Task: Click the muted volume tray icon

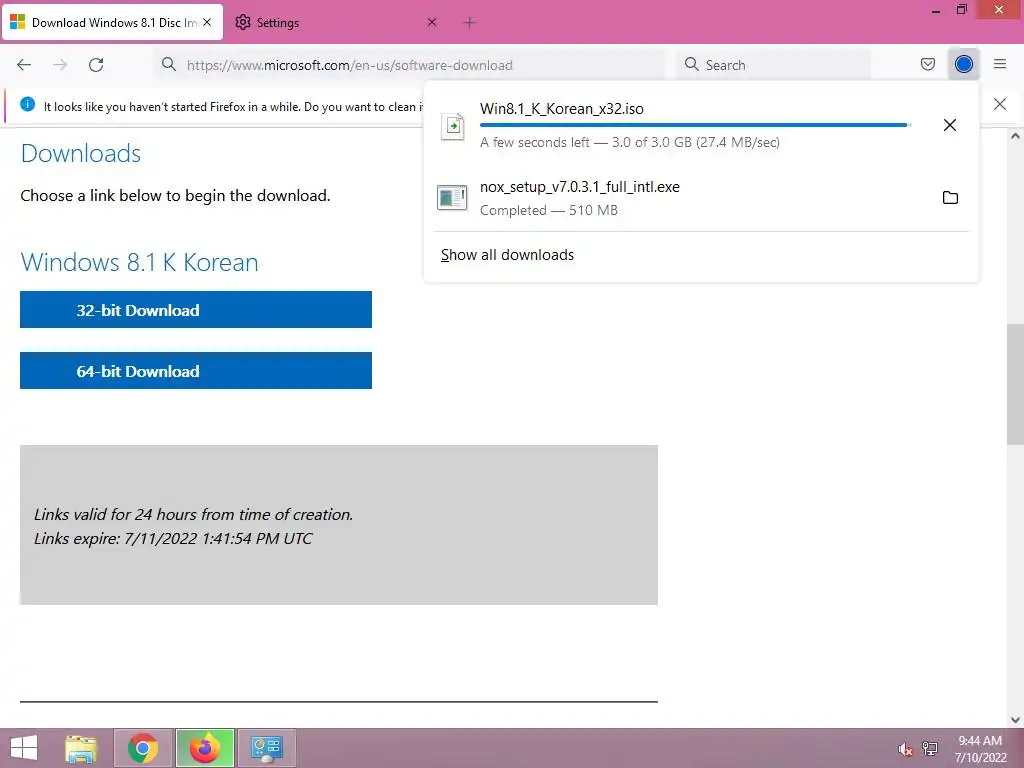Action: tap(905, 749)
